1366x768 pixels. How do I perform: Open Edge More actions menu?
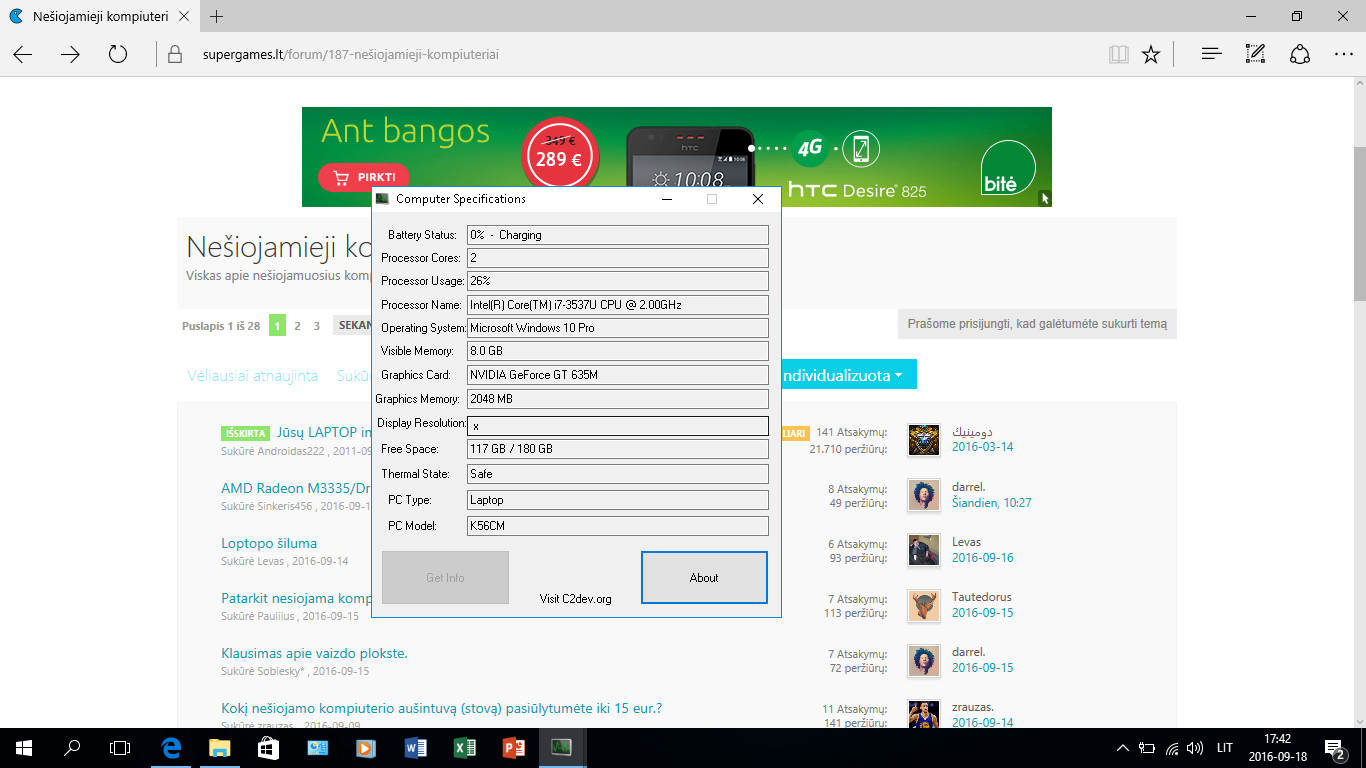1343,54
